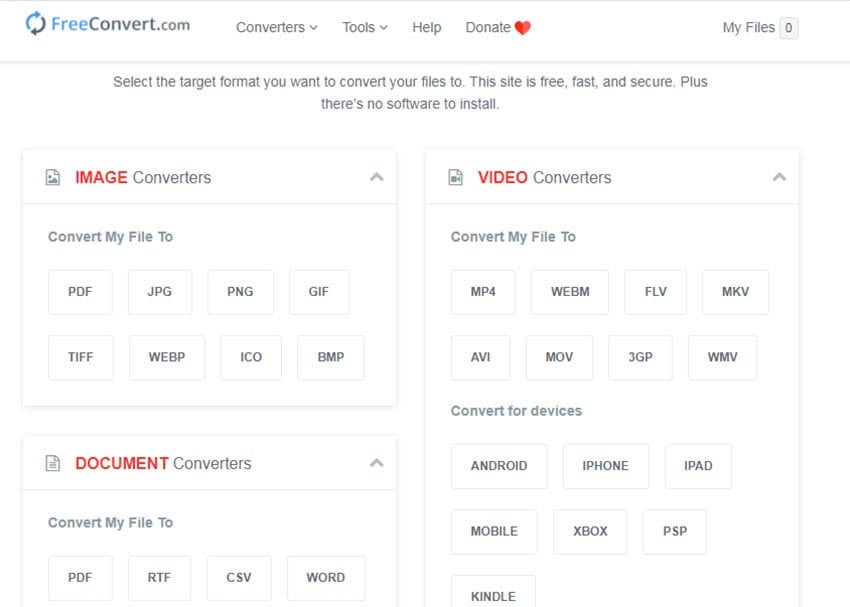The width and height of the screenshot is (850, 607).
Task: Click the FreeConvert logo icon
Action: 36,24
